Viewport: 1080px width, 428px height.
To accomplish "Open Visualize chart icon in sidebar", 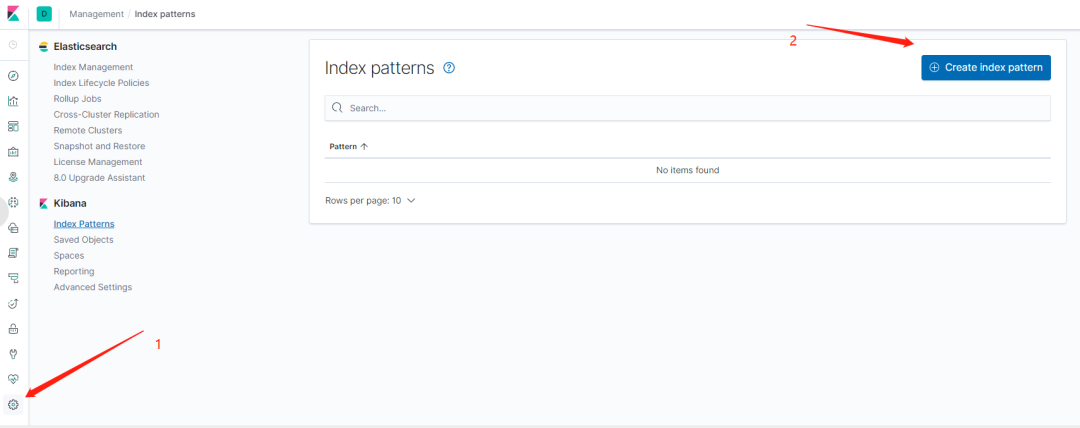I will pyautogui.click(x=13, y=101).
